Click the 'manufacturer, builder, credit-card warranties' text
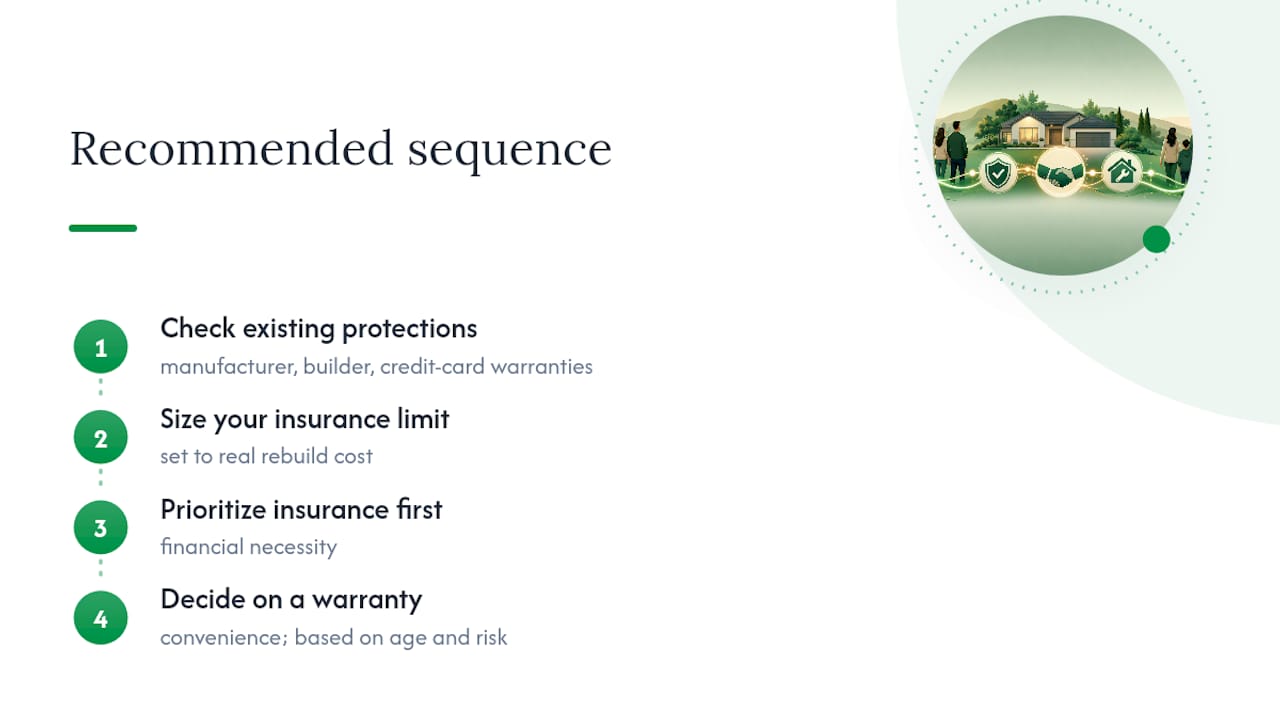The image size is (1280, 720). point(376,367)
